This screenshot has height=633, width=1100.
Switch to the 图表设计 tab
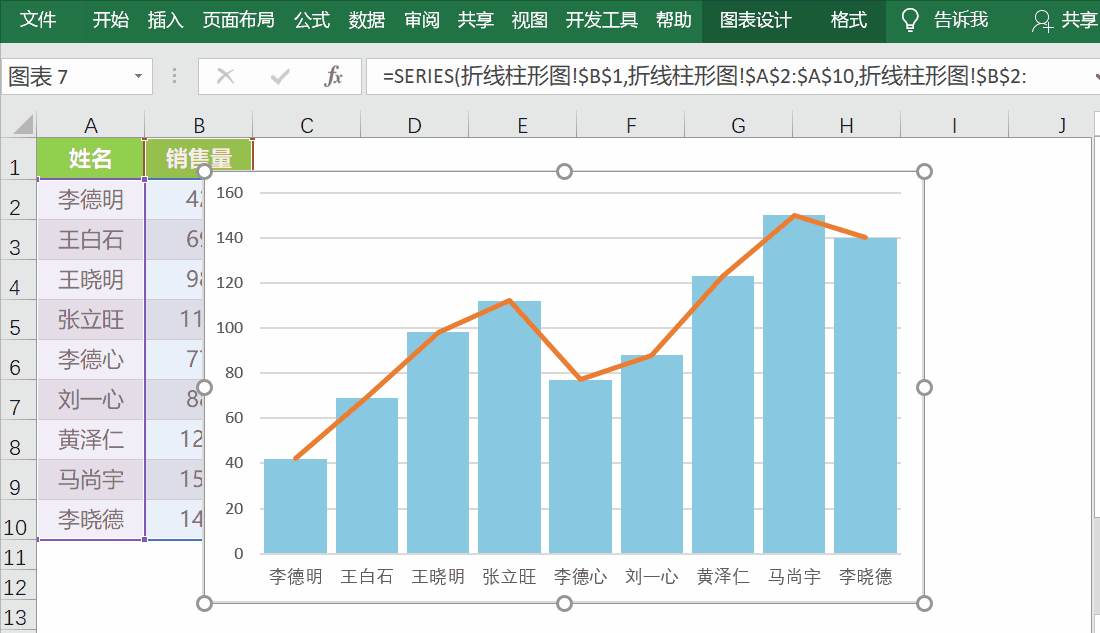pyautogui.click(x=756, y=20)
